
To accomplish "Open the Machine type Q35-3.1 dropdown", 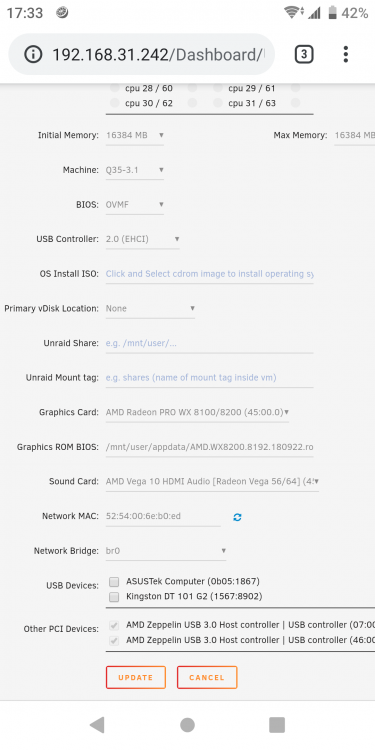I will pos(135,170).
